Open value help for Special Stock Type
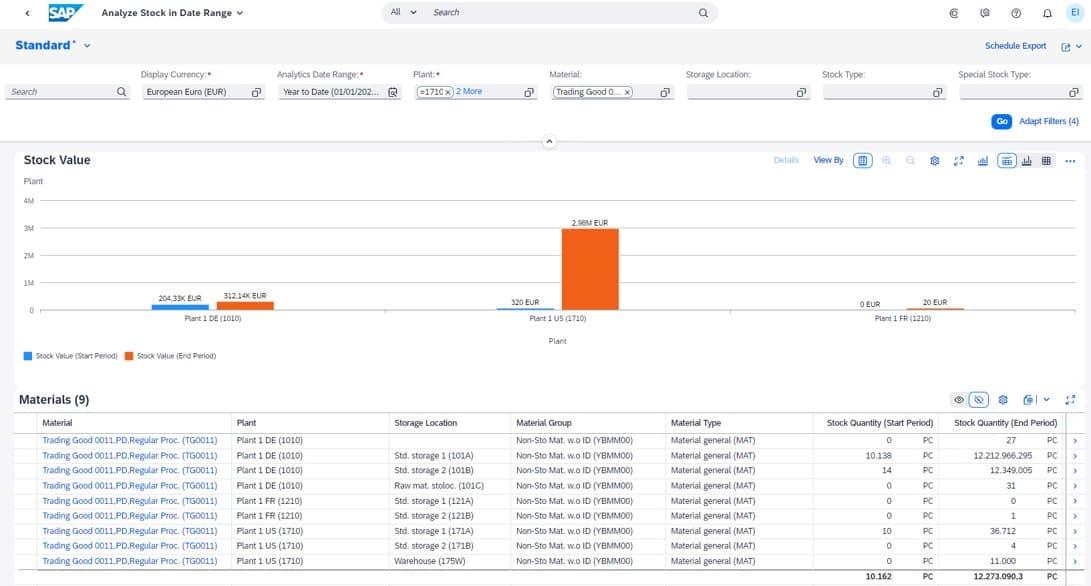 click(x=1074, y=92)
